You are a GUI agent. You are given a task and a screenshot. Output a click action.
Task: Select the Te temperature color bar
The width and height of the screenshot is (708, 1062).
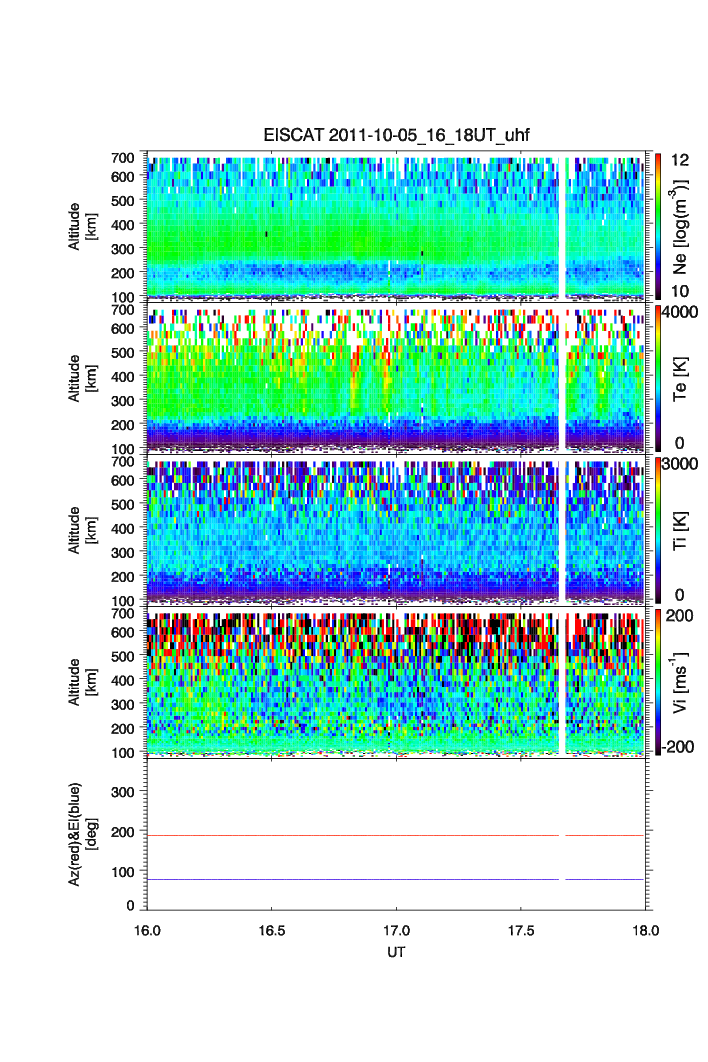pos(656,377)
